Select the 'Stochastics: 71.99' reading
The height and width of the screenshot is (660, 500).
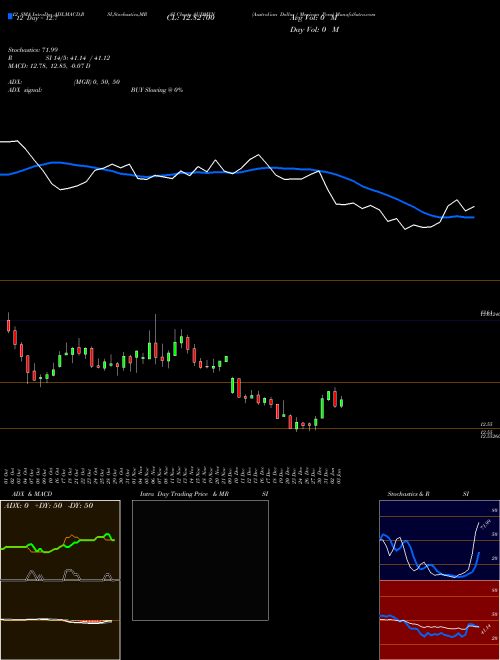(33, 50)
